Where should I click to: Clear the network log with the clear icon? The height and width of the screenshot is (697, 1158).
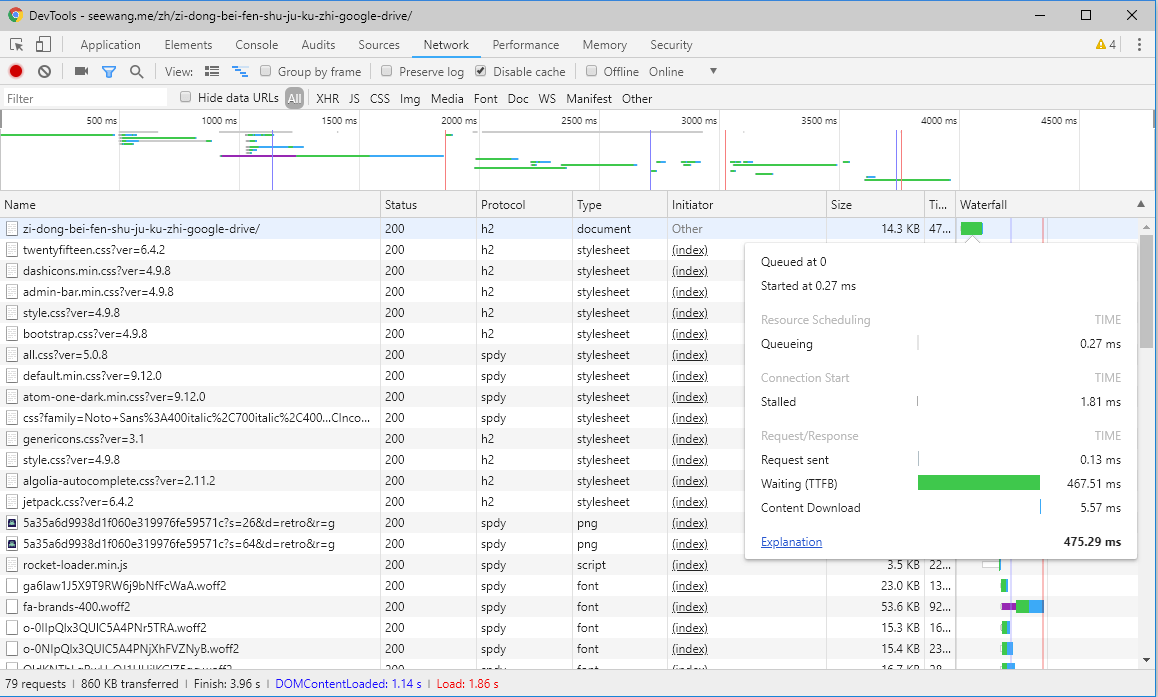(x=44, y=72)
